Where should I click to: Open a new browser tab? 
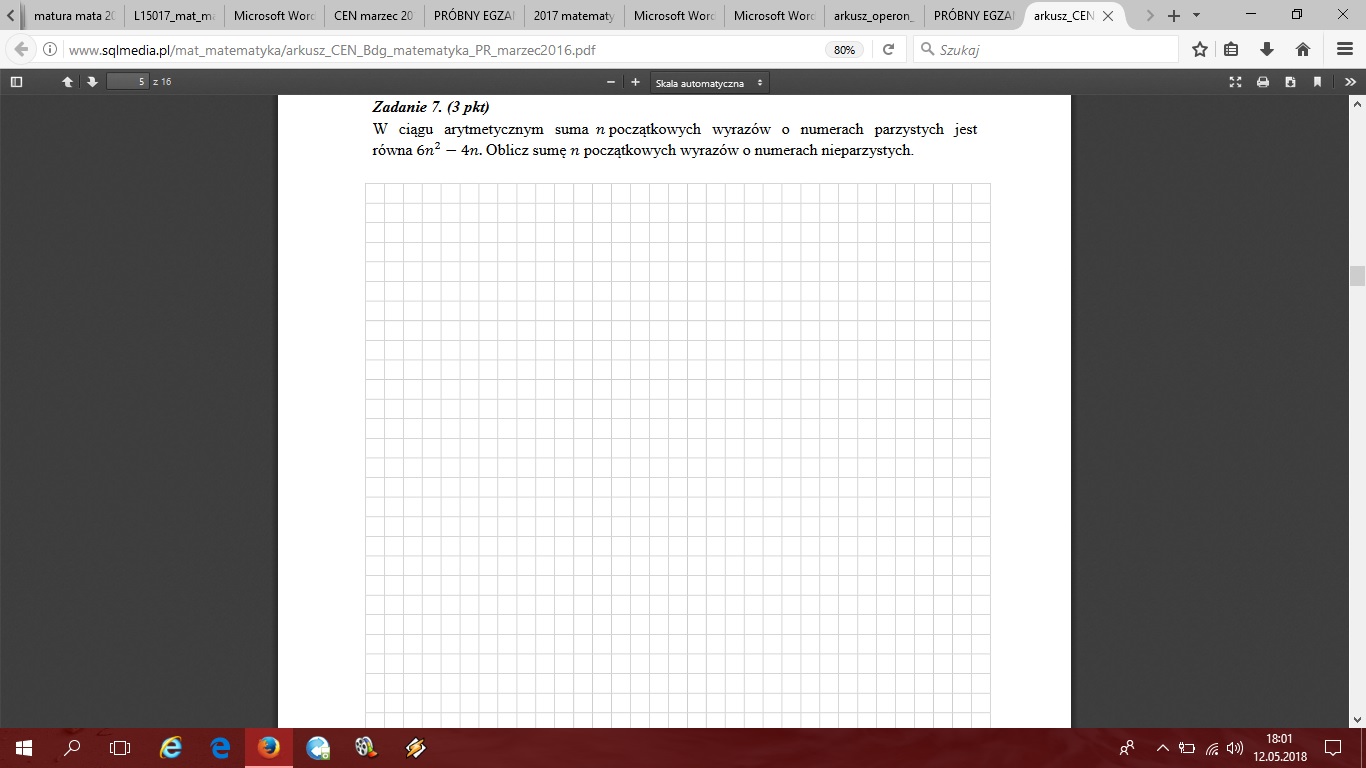1174,16
